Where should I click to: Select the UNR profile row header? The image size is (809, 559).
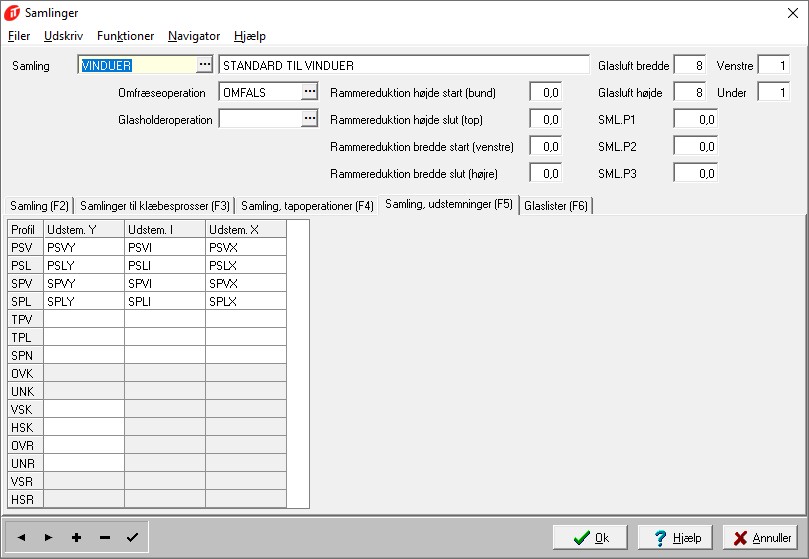(25, 464)
